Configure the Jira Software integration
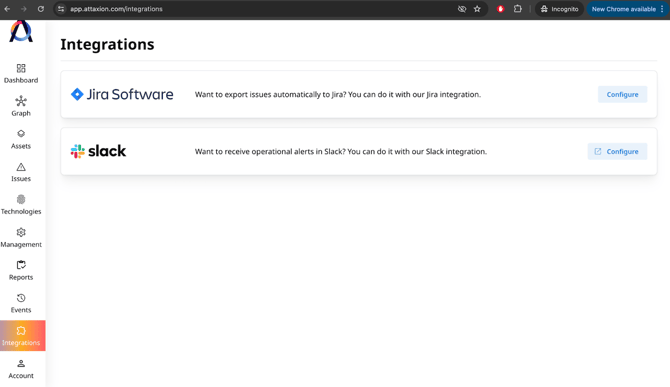Screen dimensions: 670x387 (x=622, y=94)
